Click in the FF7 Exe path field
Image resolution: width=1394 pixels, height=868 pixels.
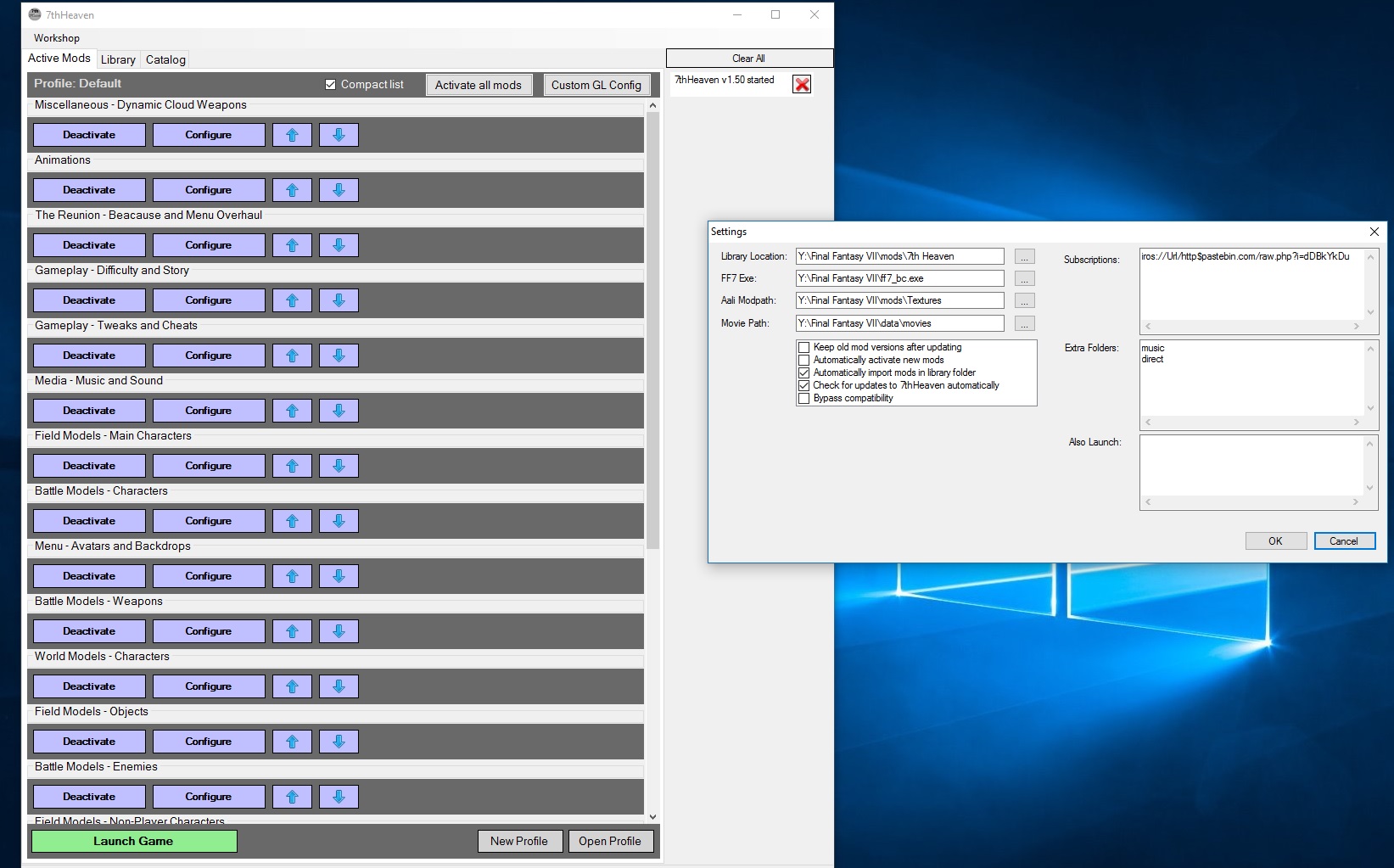point(900,278)
